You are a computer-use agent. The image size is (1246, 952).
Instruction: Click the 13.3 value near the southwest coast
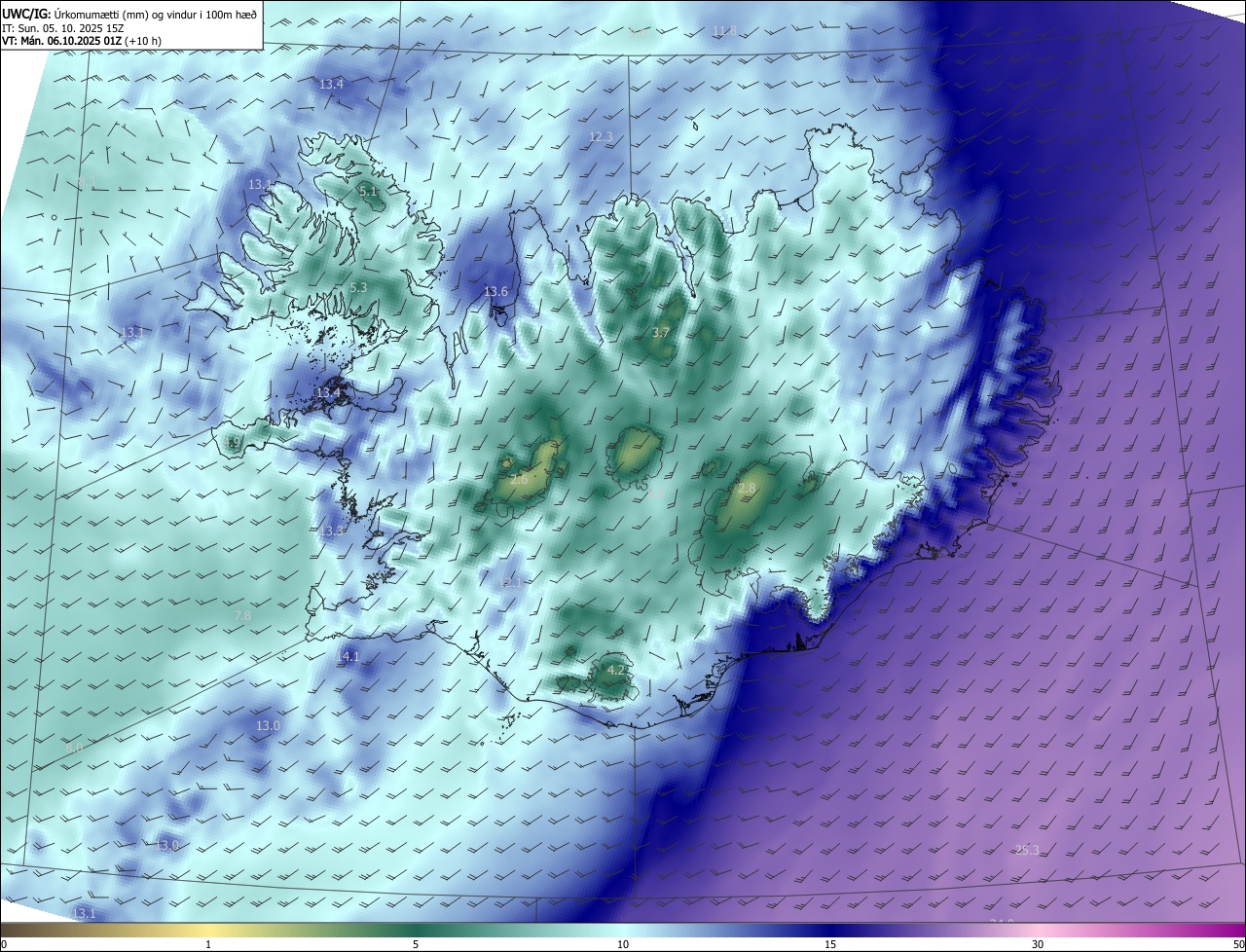(x=331, y=531)
